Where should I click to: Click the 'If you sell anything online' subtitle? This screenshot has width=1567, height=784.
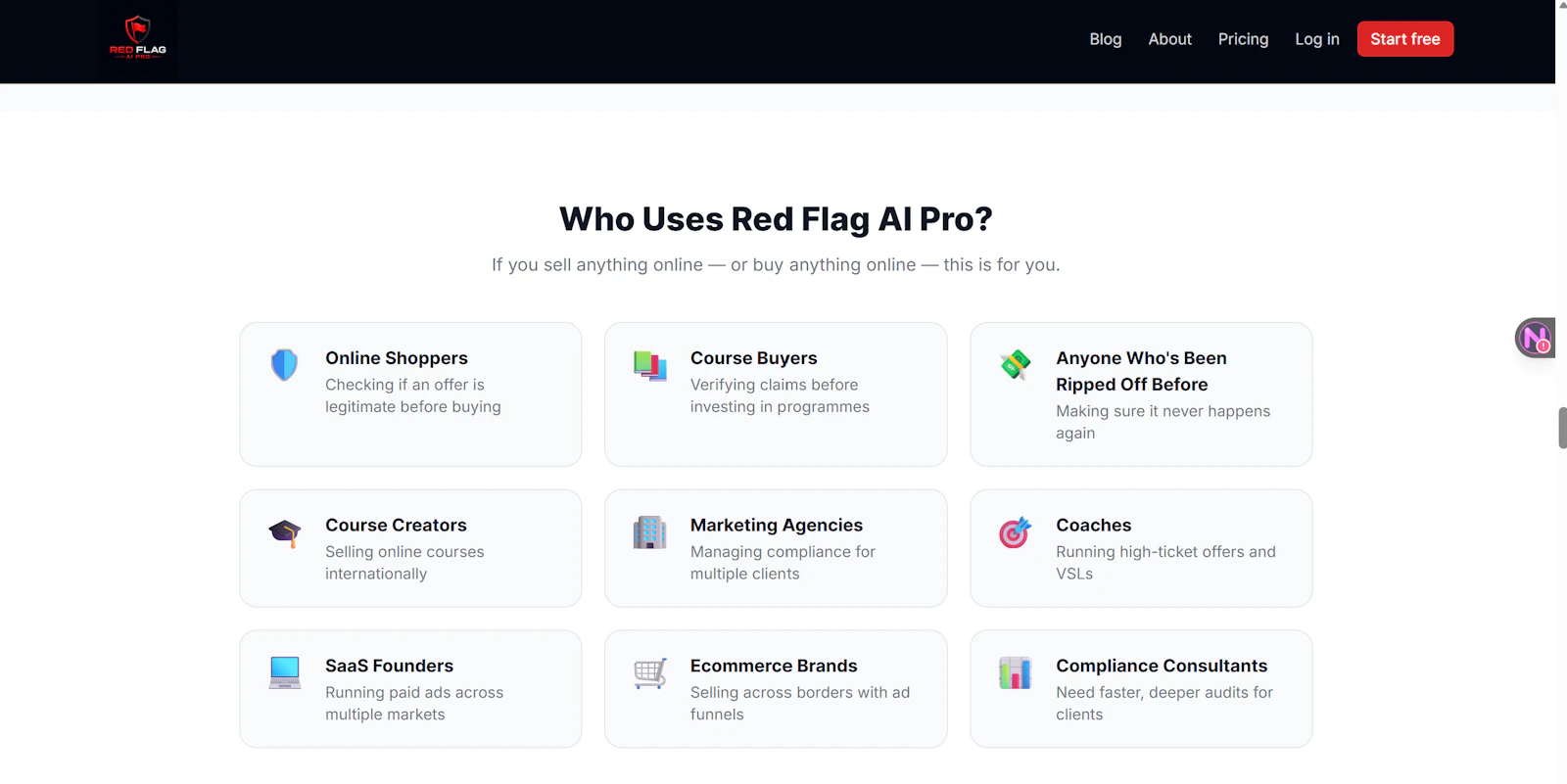(776, 264)
